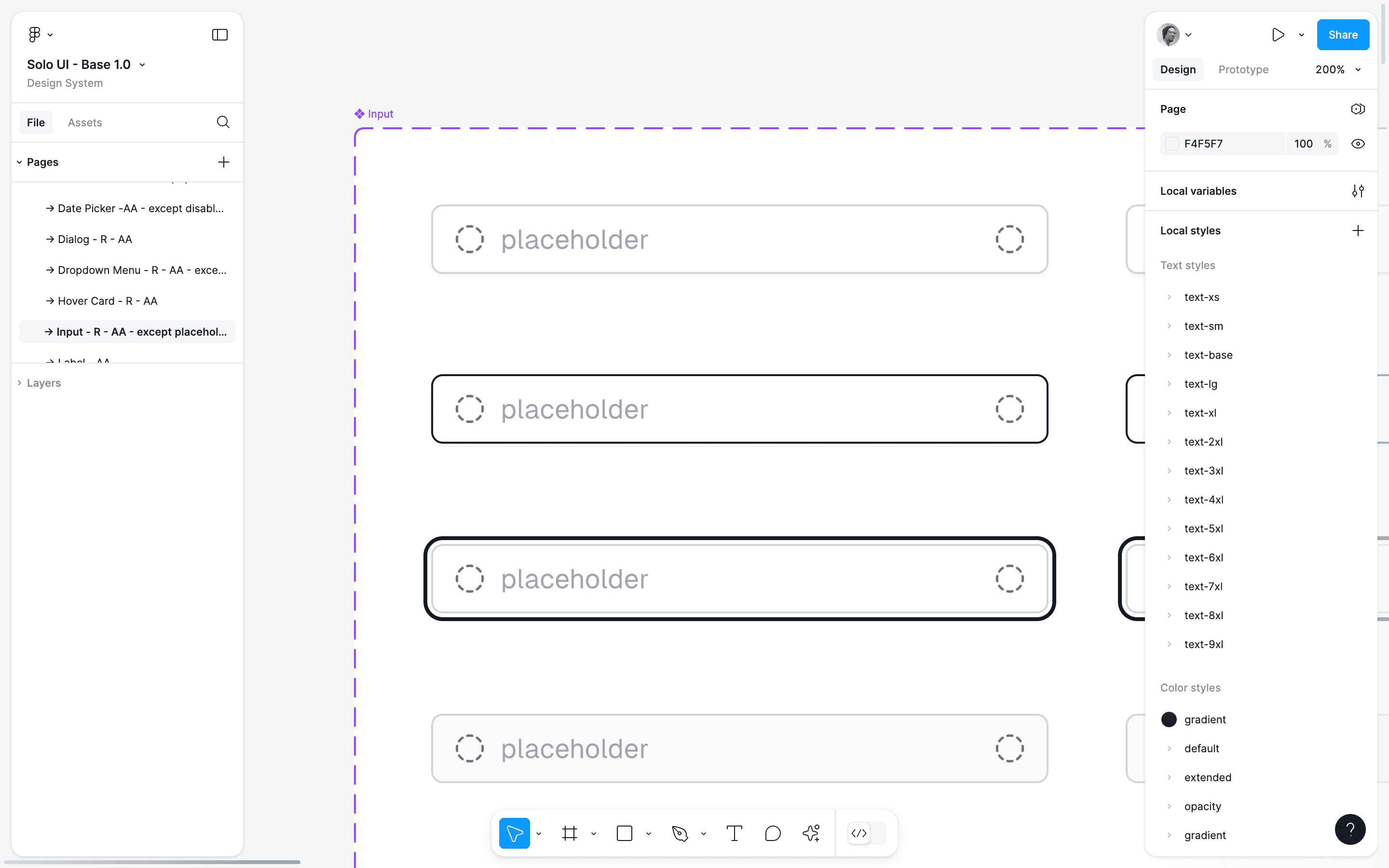Switch to the Assets tab
1389x868 pixels.
coord(85,122)
